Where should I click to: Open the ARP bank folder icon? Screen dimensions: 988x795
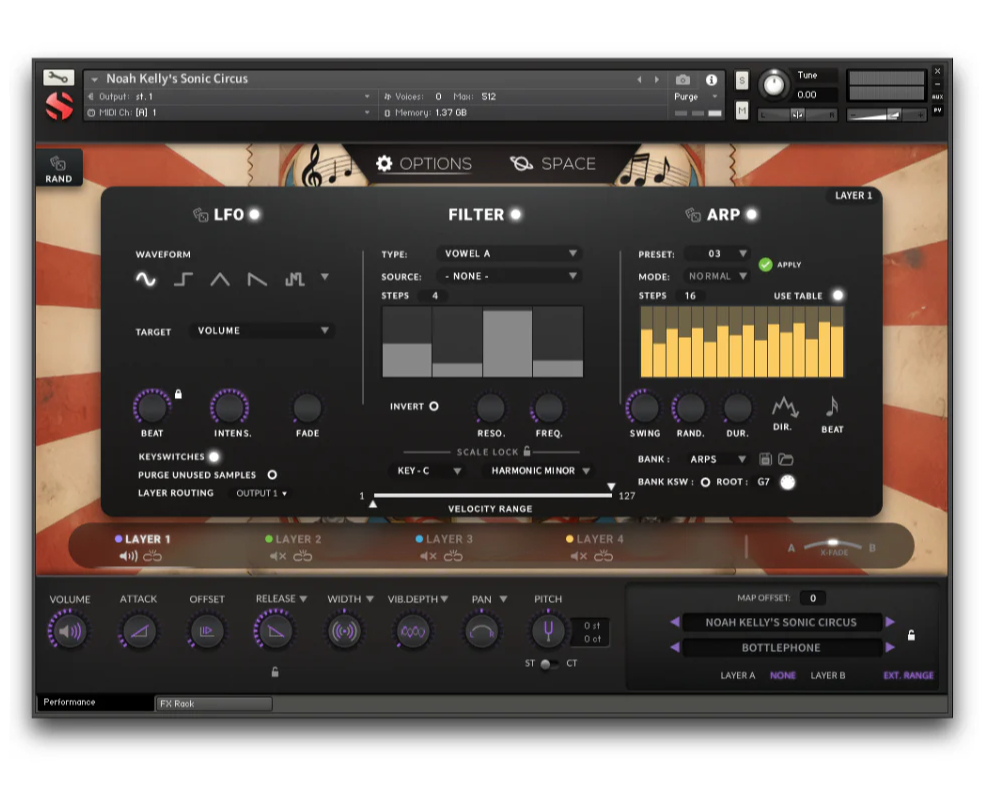[785, 459]
